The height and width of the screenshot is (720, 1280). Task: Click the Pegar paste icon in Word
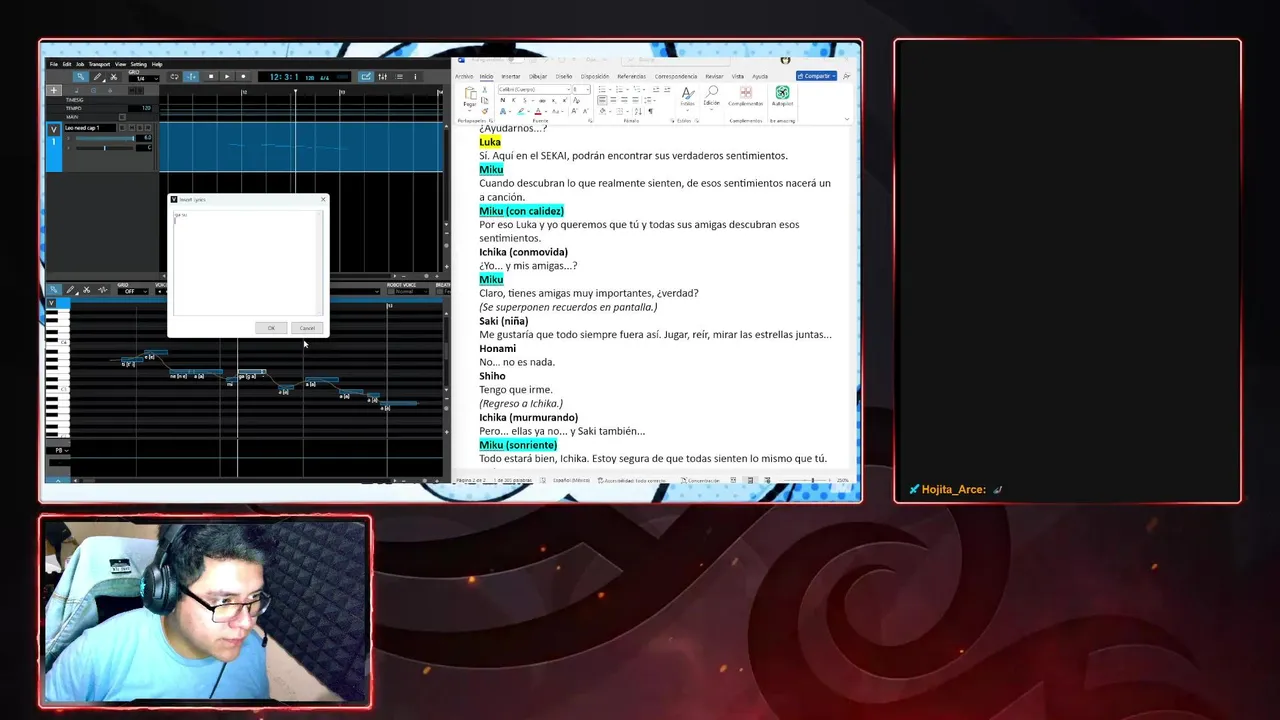(x=470, y=93)
